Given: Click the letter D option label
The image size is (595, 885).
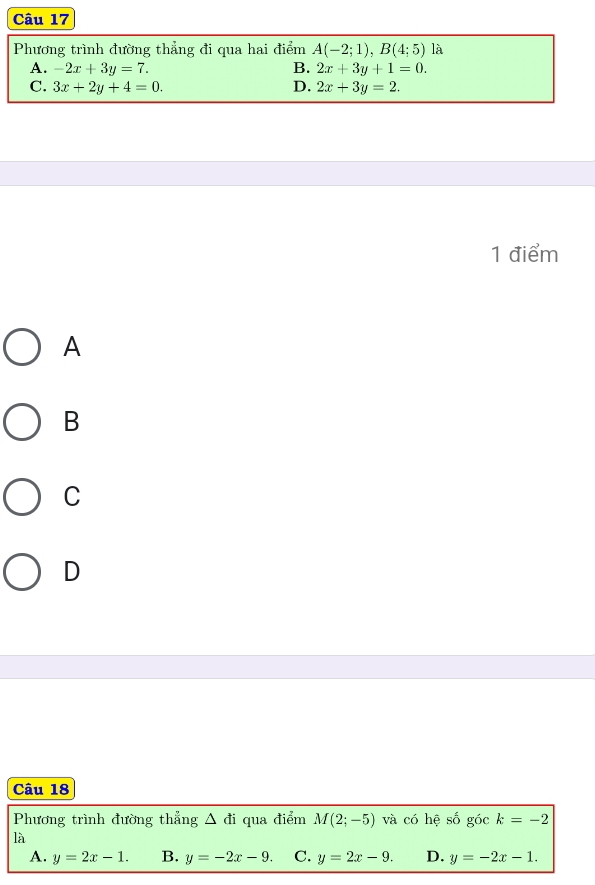Looking at the screenshot, I should tap(72, 571).
